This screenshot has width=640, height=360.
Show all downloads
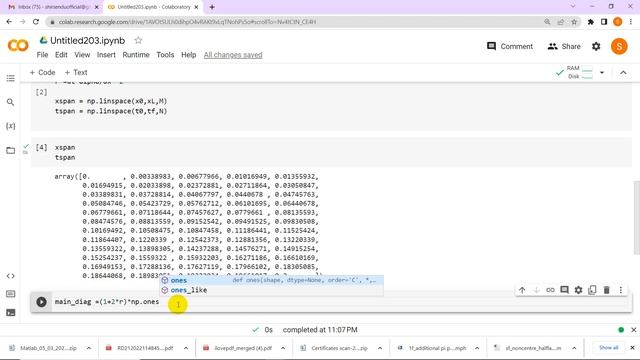(609, 348)
